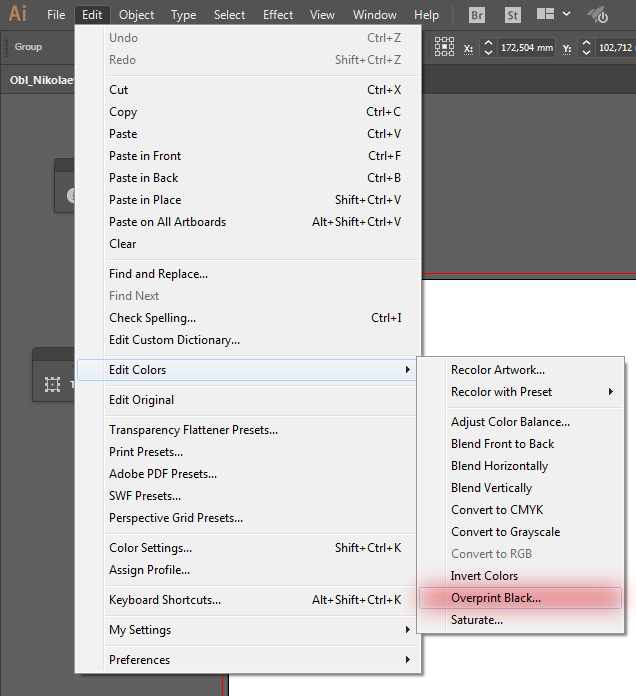
Task: Click the Adobe Illustrator Ai logo icon
Action: coord(18,14)
